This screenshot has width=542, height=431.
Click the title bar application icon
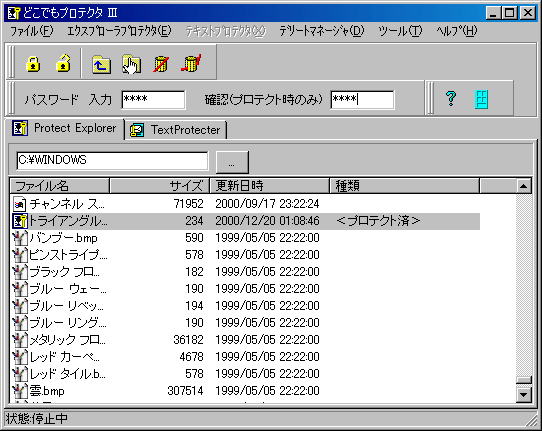click(14, 13)
